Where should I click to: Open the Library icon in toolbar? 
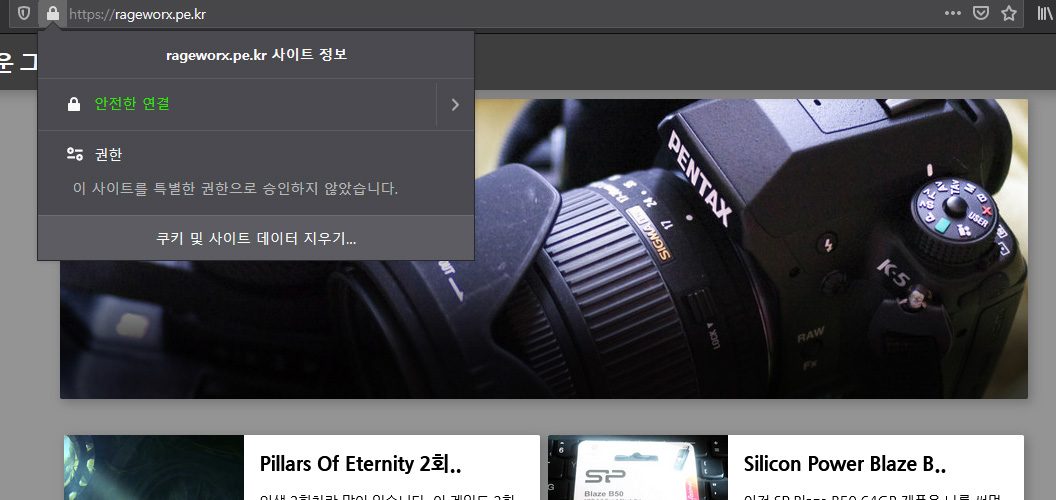[x=1045, y=13]
